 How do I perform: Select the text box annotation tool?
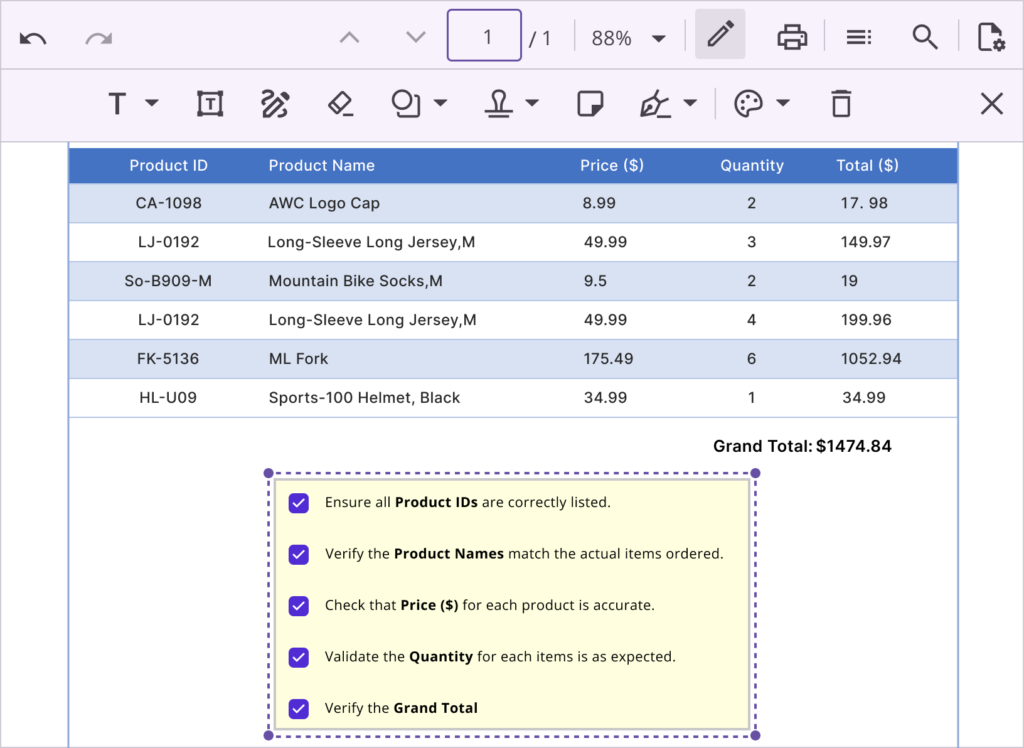click(209, 103)
